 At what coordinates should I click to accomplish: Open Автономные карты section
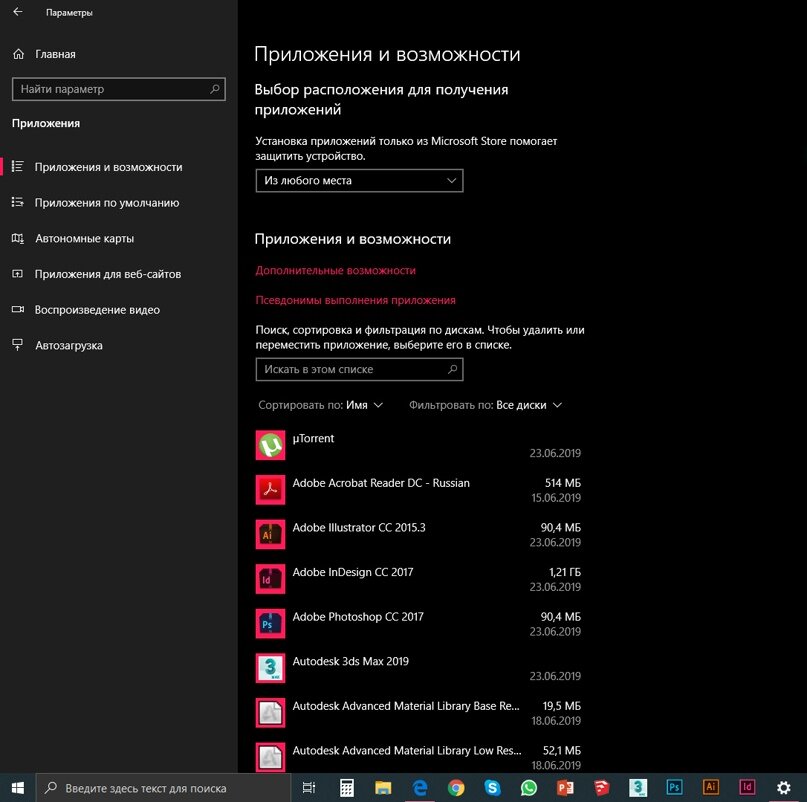(84, 238)
